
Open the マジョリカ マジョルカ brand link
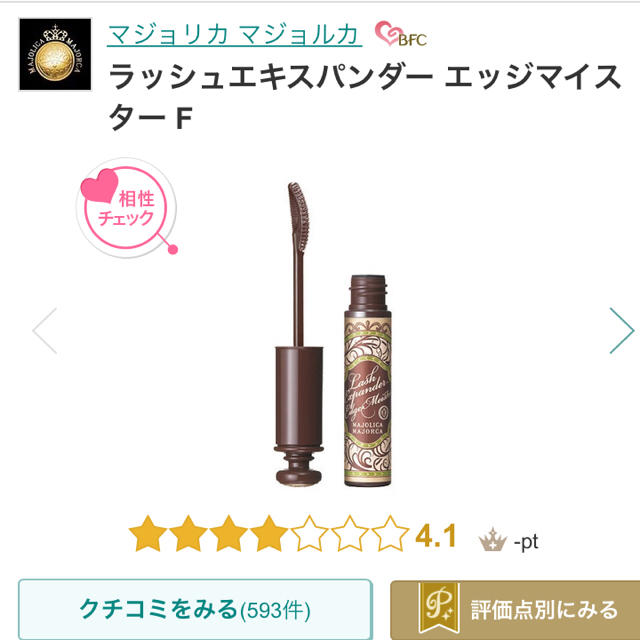[234, 34]
